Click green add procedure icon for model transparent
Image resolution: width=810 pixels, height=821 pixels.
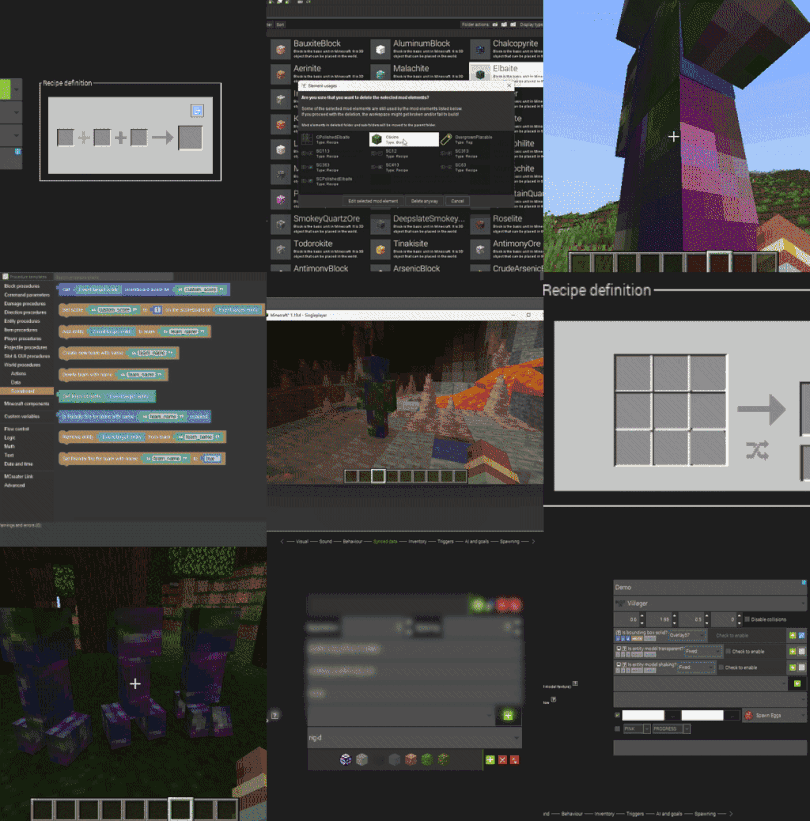point(792,651)
